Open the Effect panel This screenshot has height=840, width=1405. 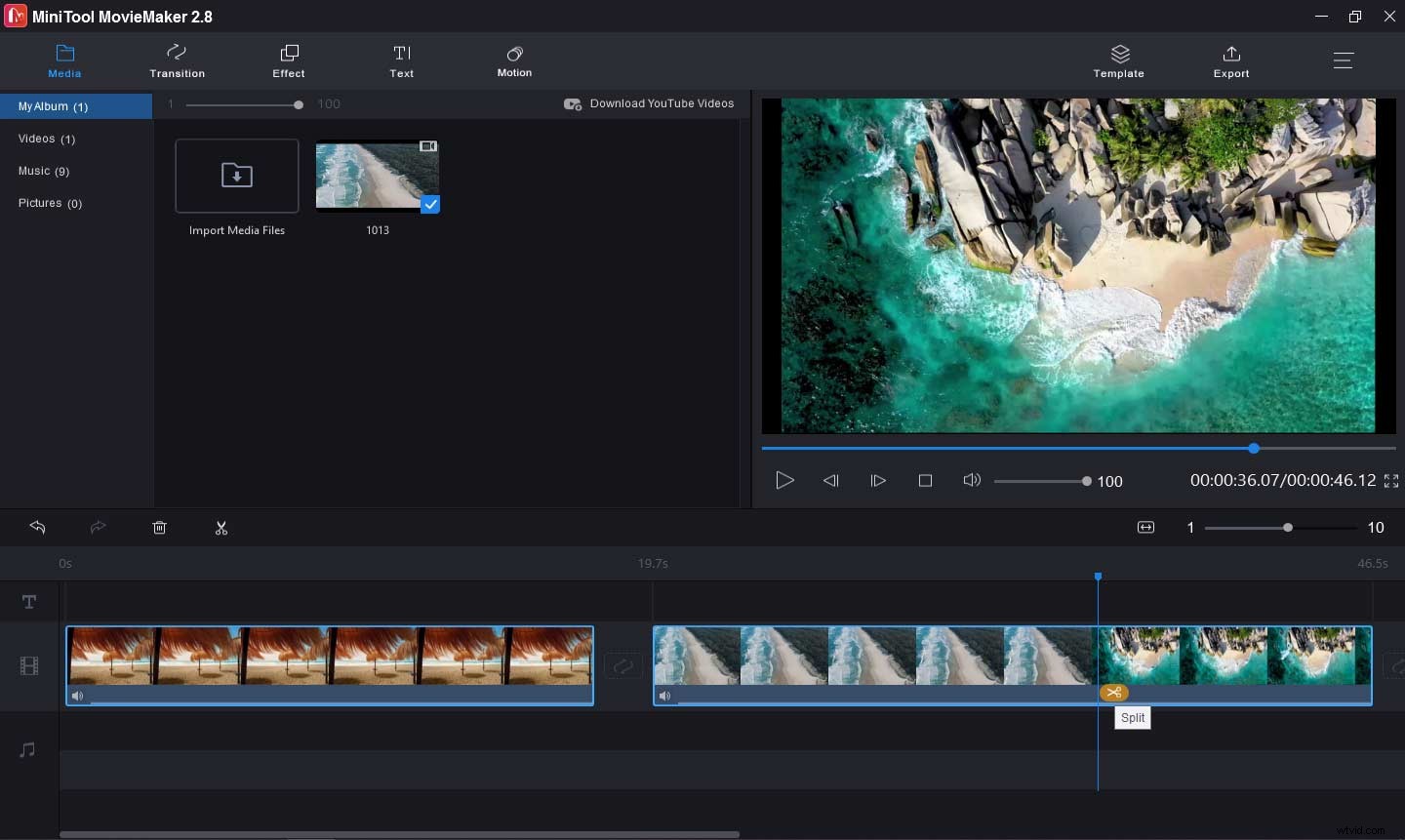pyautogui.click(x=288, y=60)
